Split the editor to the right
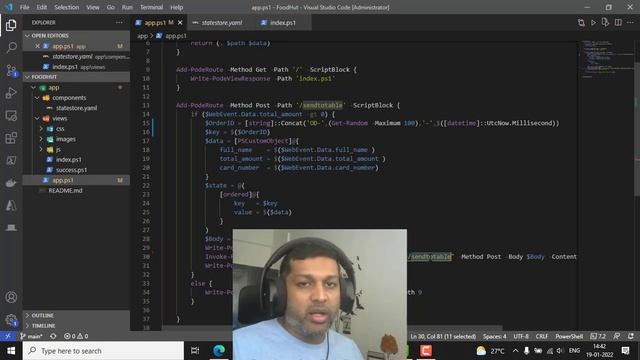This screenshot has width=640, height=360. pos(618,23)
